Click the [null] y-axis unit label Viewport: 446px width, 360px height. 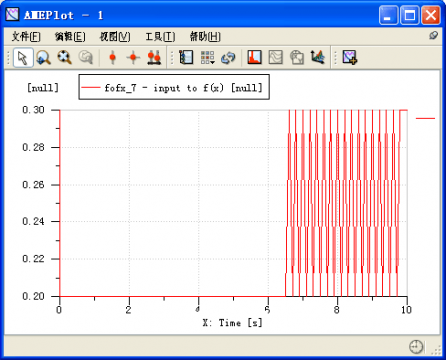click(x=43, y=88)
